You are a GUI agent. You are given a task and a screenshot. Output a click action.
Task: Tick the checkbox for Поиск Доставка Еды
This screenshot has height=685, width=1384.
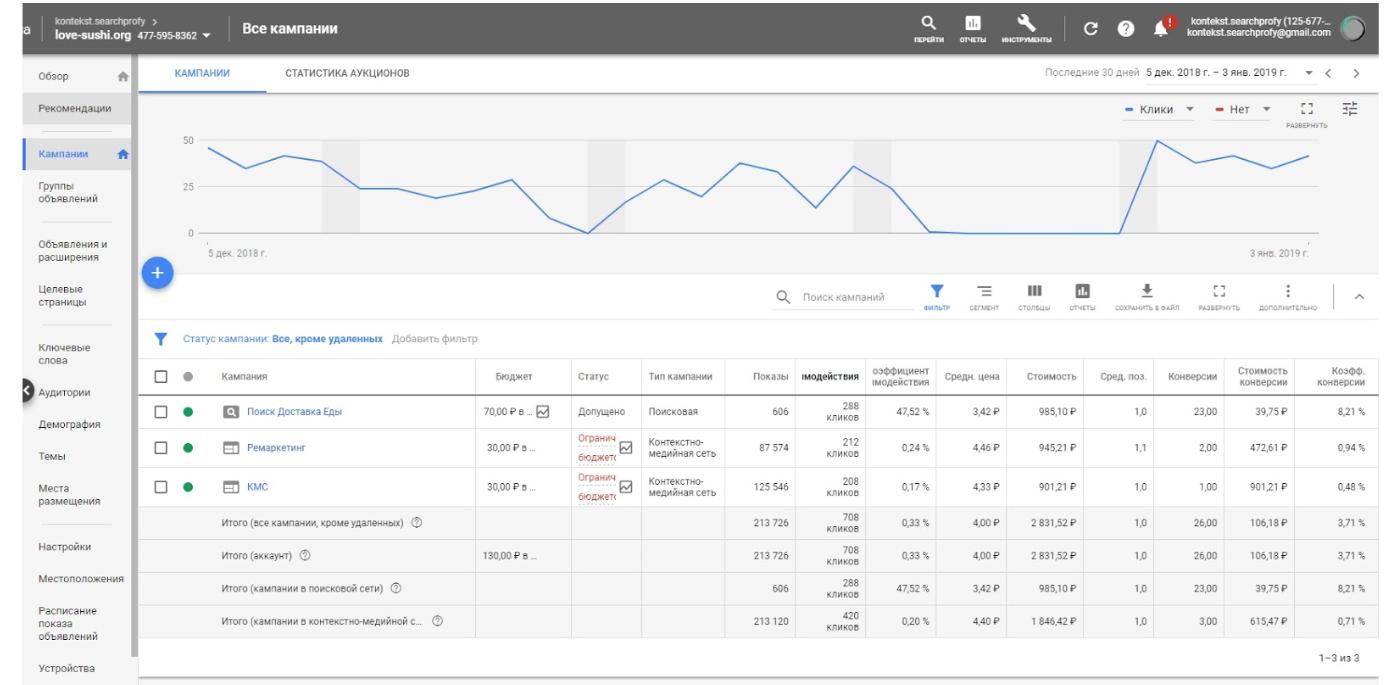(x=162, y=411)
